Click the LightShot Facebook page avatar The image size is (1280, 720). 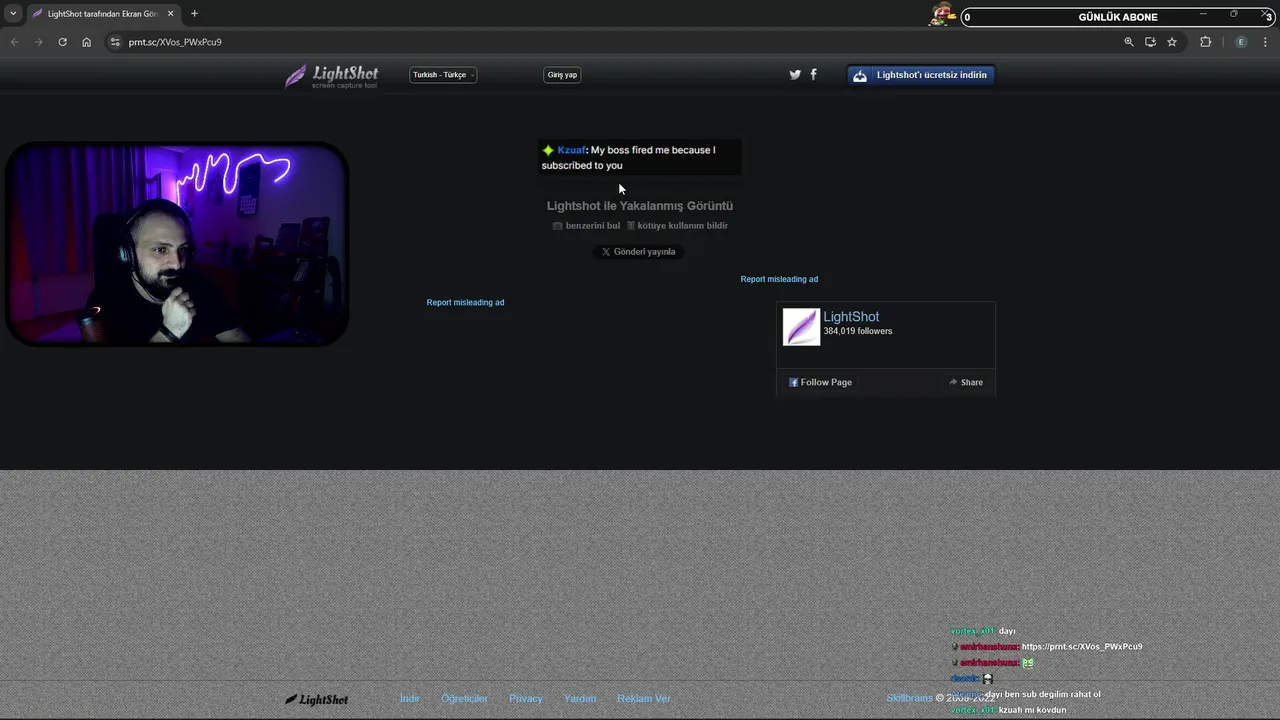coord(801,327)
